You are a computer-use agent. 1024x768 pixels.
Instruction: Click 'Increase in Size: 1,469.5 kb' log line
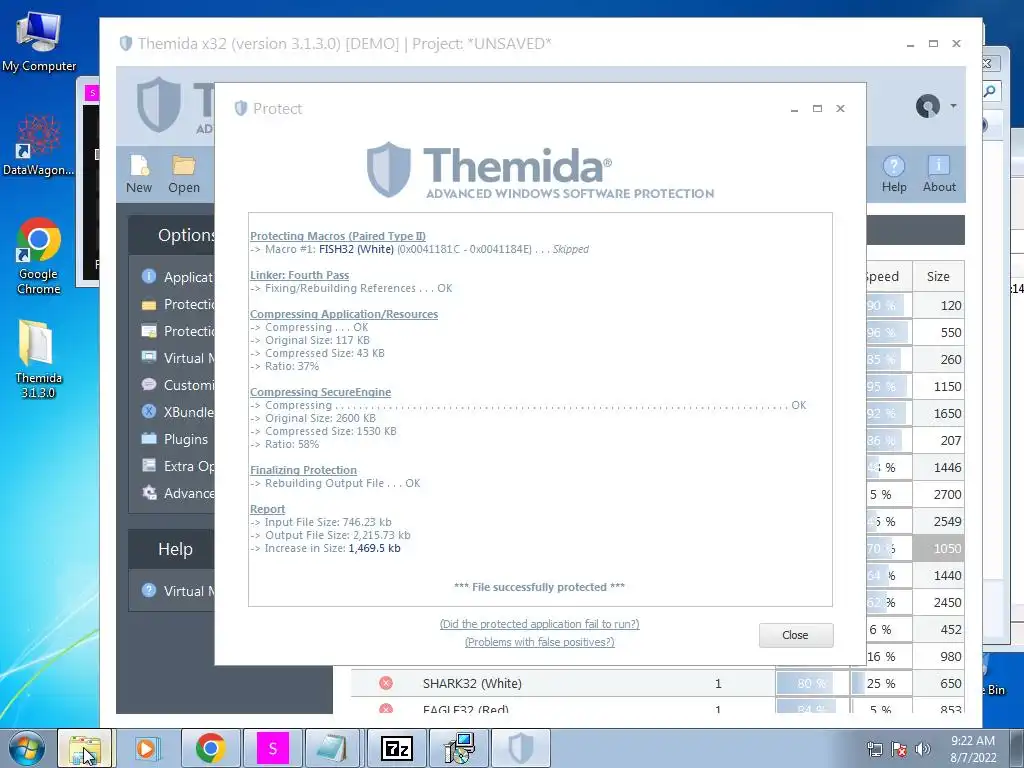[325, 549]
